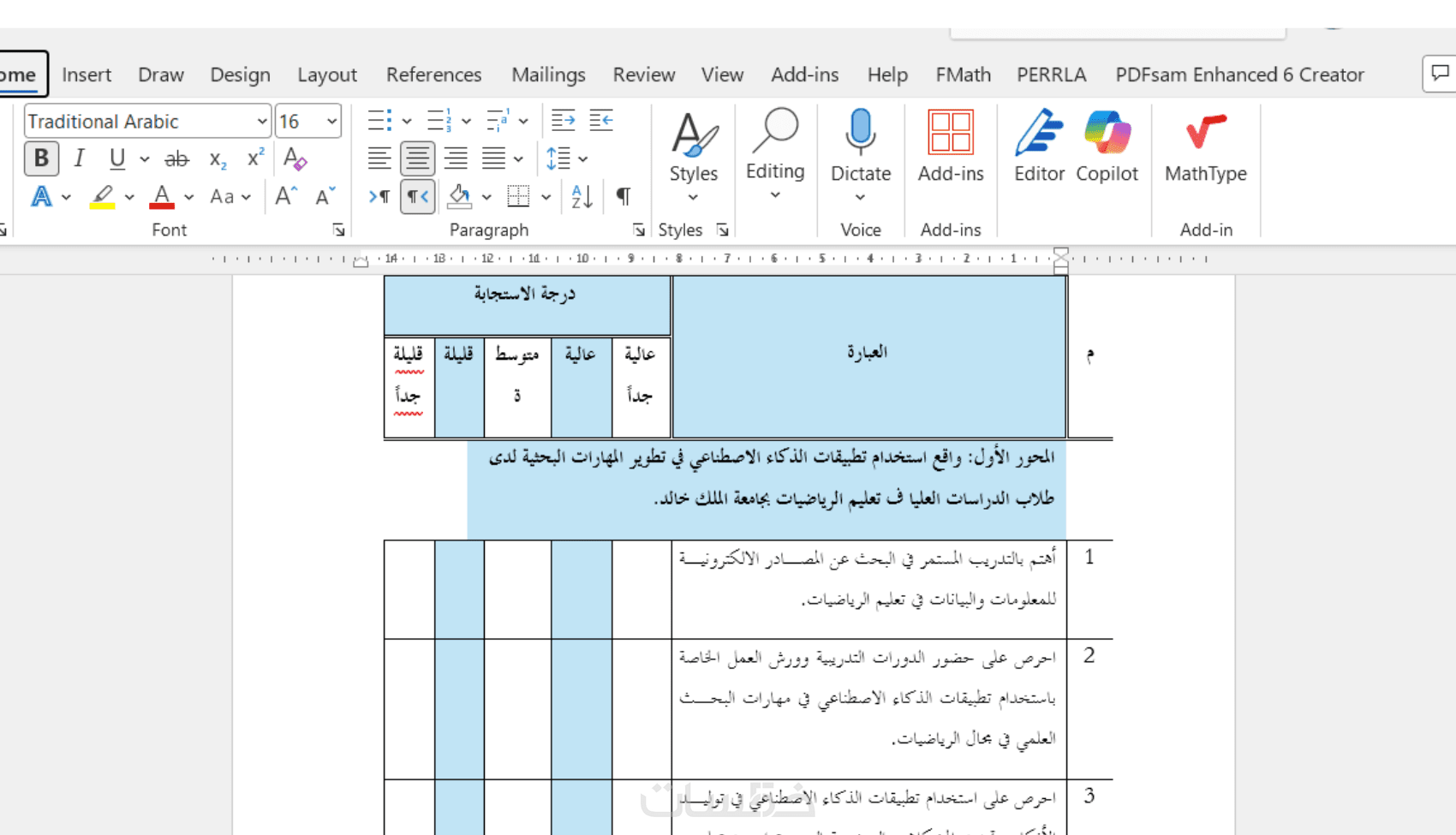Sort the selected text

582,197
